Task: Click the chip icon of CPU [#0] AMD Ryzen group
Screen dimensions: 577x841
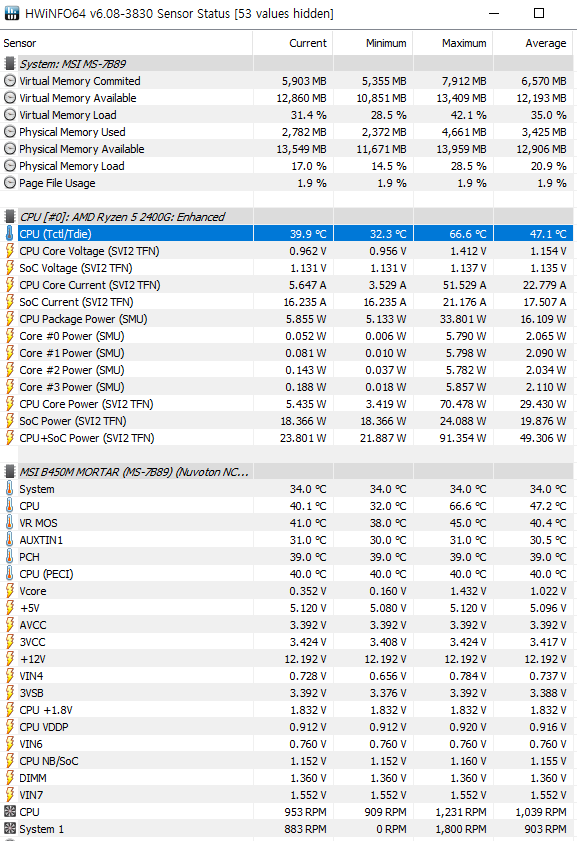Action: [x=10, y=217]
